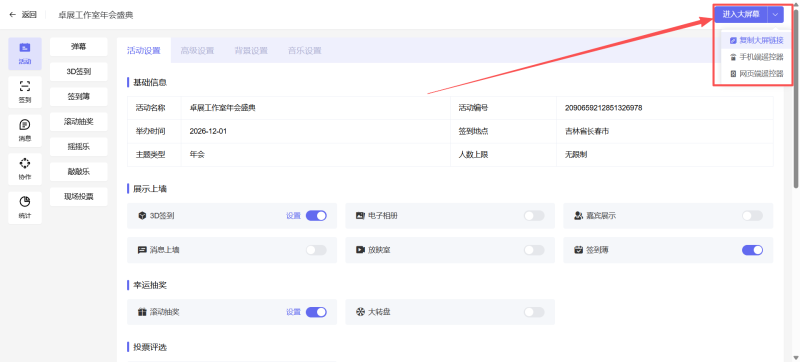Click the 基础信息 section heading
The width and height of the screenshot is (800, 362).
[x=150, y=82]
